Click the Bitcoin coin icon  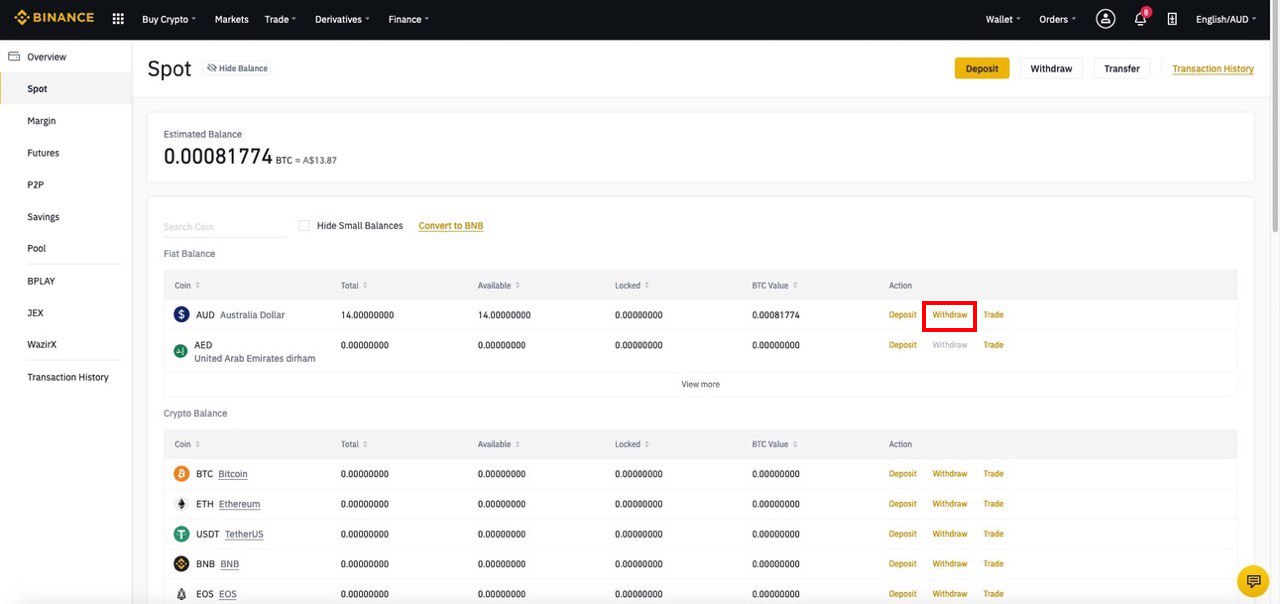click(x=181, y=474)
